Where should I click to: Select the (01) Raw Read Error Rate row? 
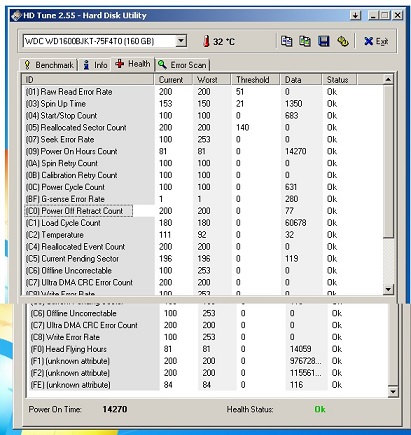point(202,92)
